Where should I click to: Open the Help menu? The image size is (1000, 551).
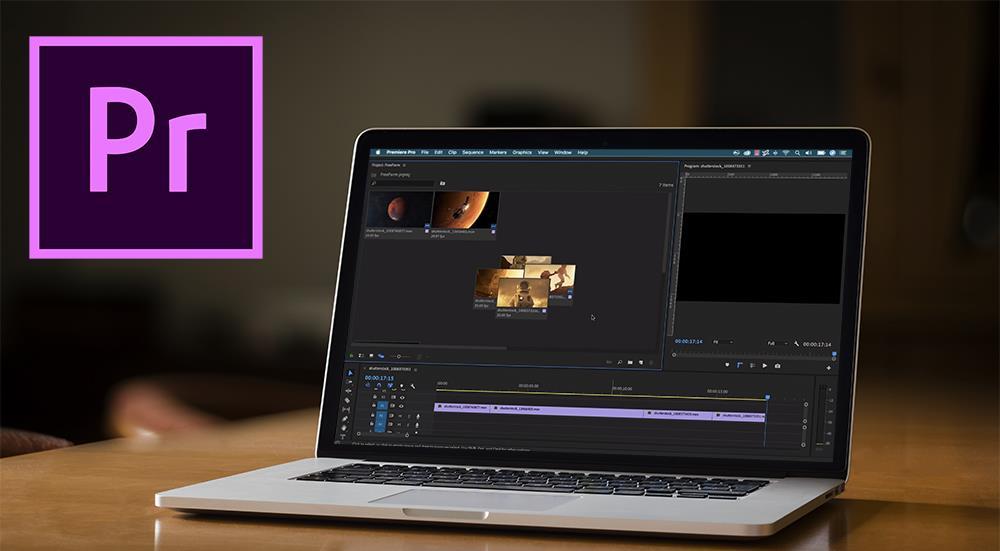click(x=583, y=152)
